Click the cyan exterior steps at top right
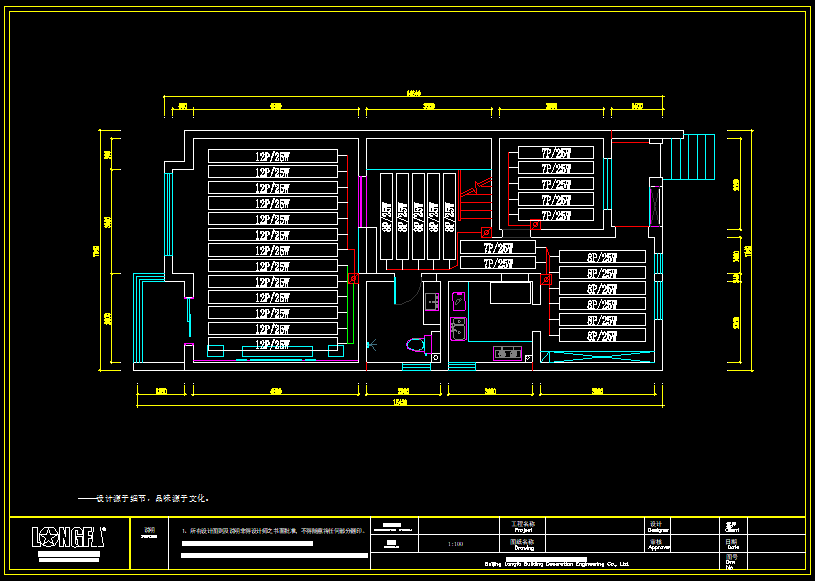The width and height of the screenshot is (815, 581). (x=697, y=158)
